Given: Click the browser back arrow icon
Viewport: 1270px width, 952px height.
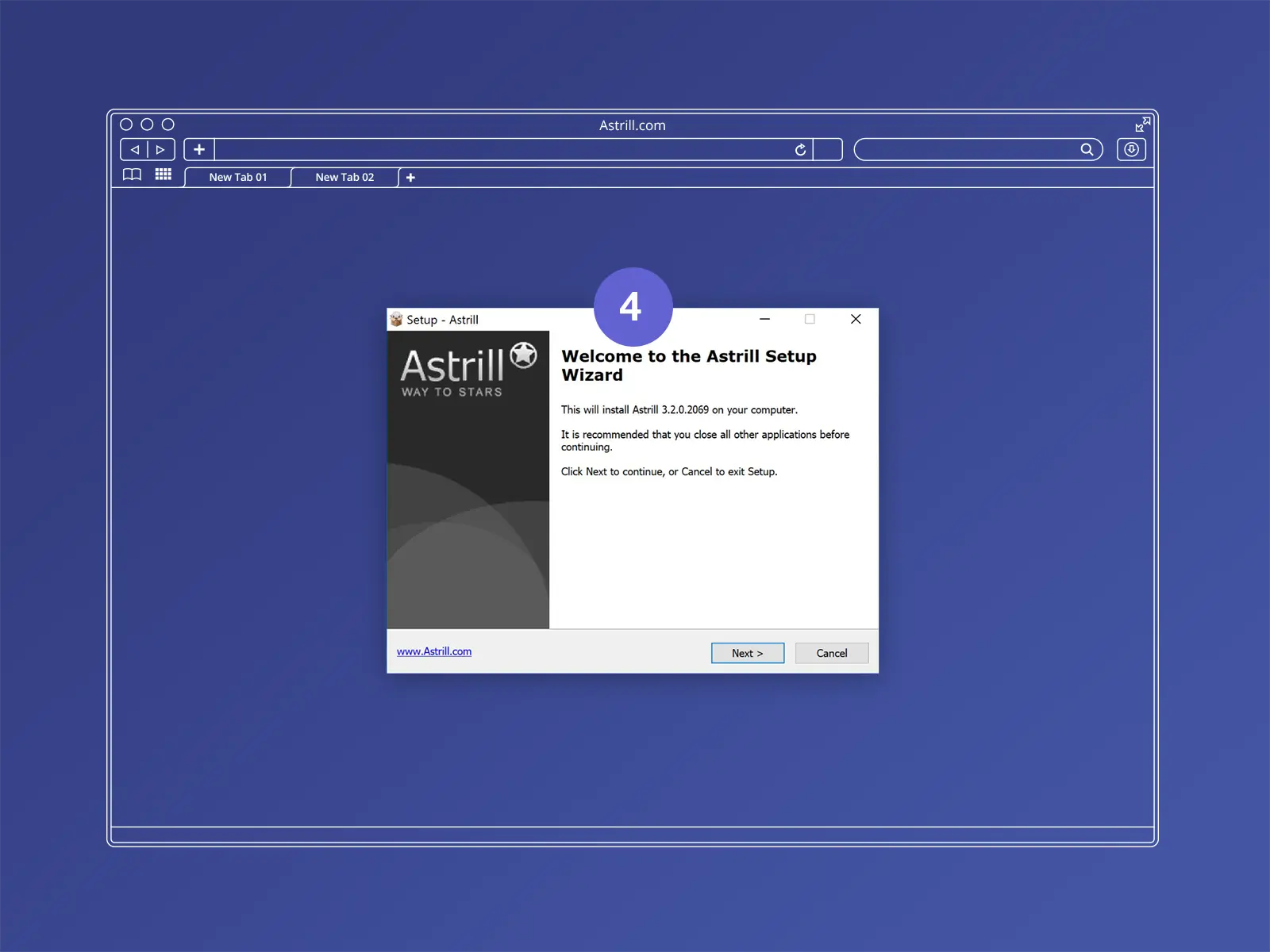Looking at the screenshot, I should (135, 149).
